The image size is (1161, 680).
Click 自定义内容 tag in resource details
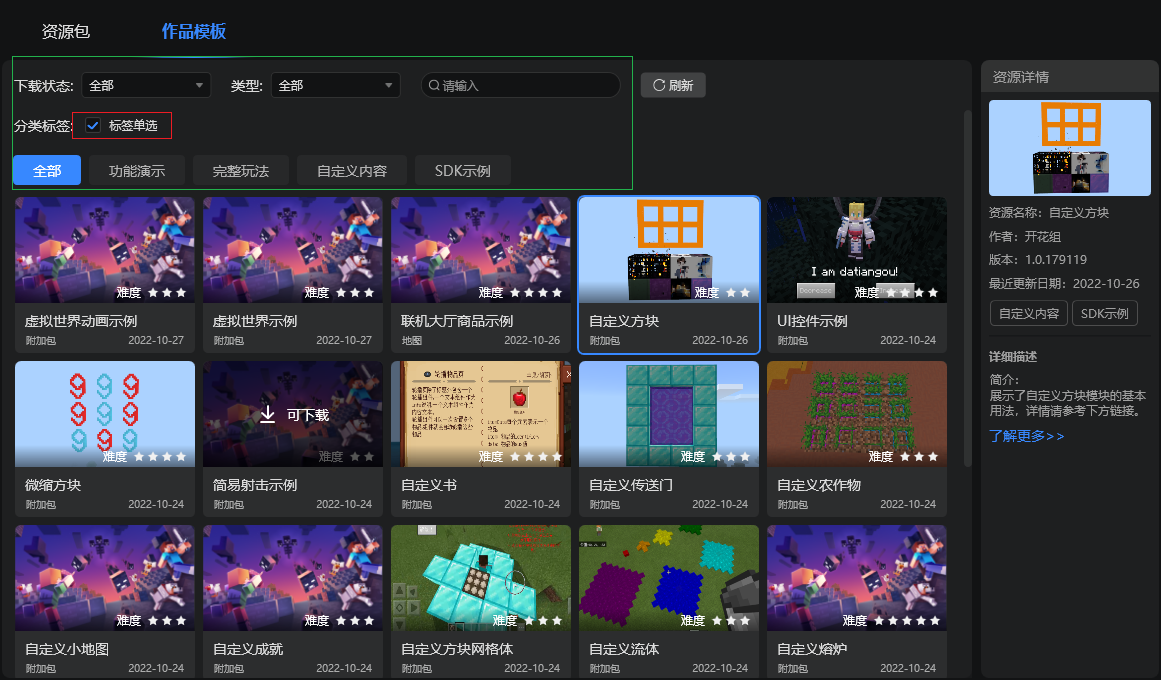[x=1028, y=313]
